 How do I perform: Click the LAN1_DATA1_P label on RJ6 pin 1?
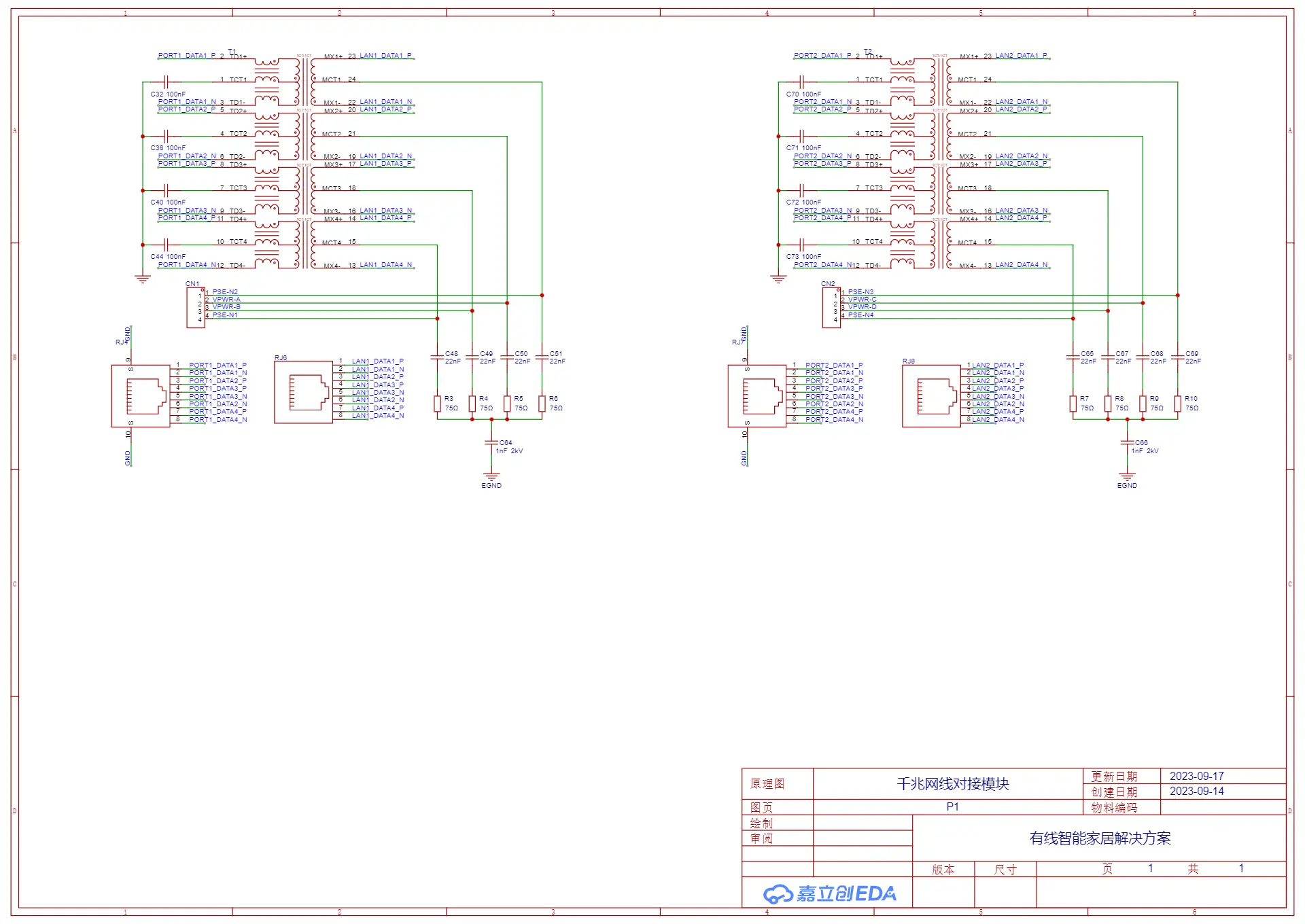378,361
